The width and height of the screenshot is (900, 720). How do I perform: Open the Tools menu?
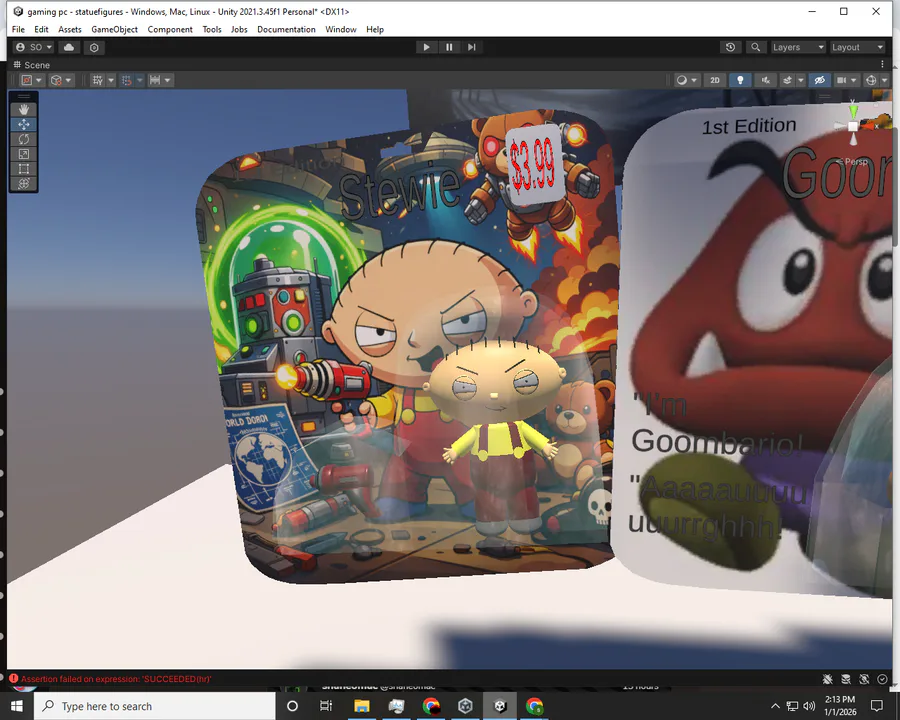click(212, 29)
